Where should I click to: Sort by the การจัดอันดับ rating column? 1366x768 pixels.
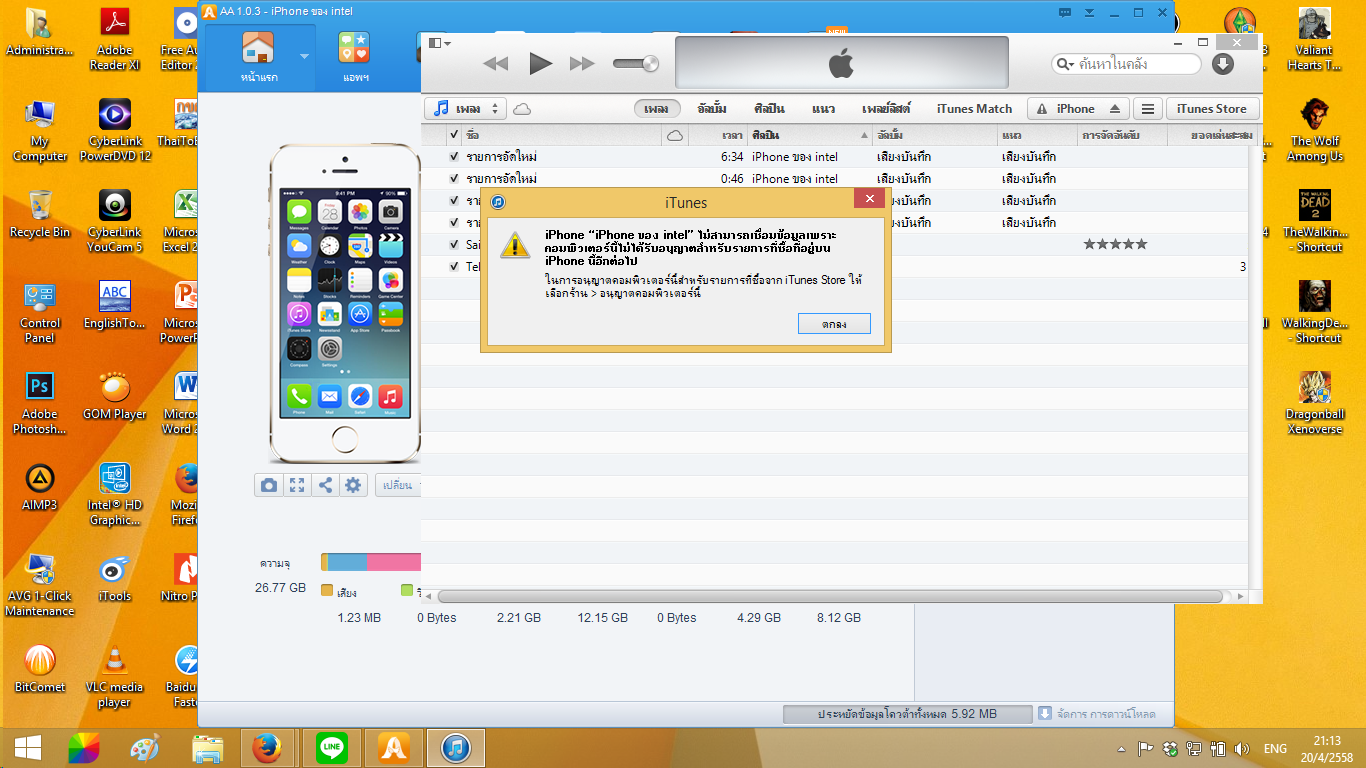click(1122, 135)
